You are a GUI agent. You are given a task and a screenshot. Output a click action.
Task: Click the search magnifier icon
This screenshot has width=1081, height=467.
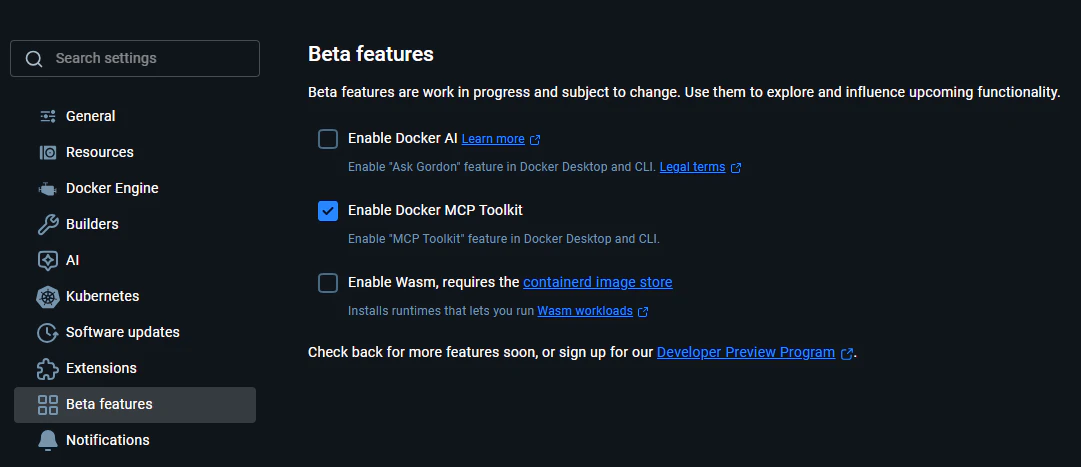click(34, 59)
